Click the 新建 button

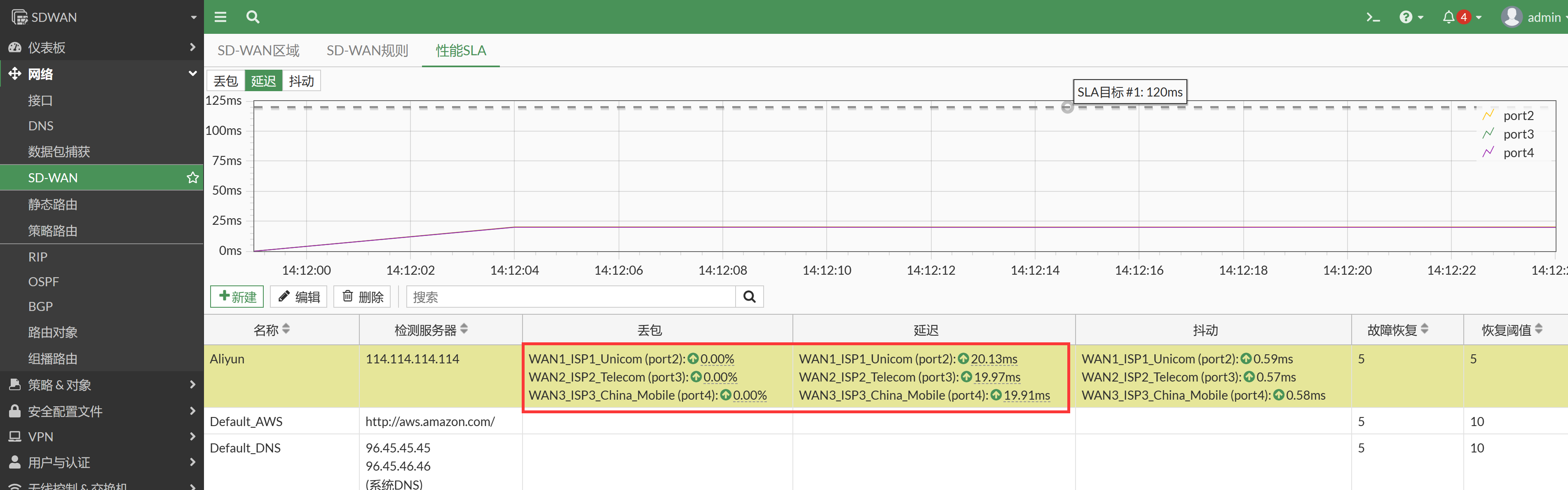[x=237, y=297]
